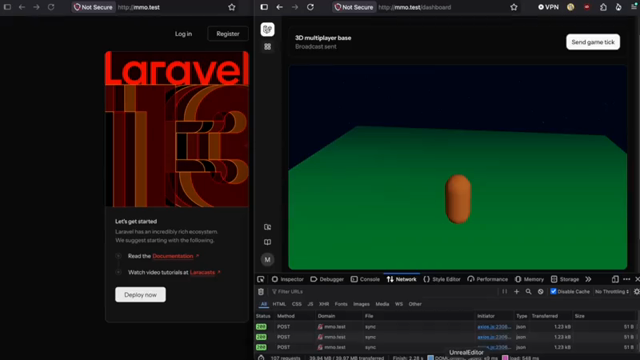Filter network requests by JS

(x=310, y=304)
